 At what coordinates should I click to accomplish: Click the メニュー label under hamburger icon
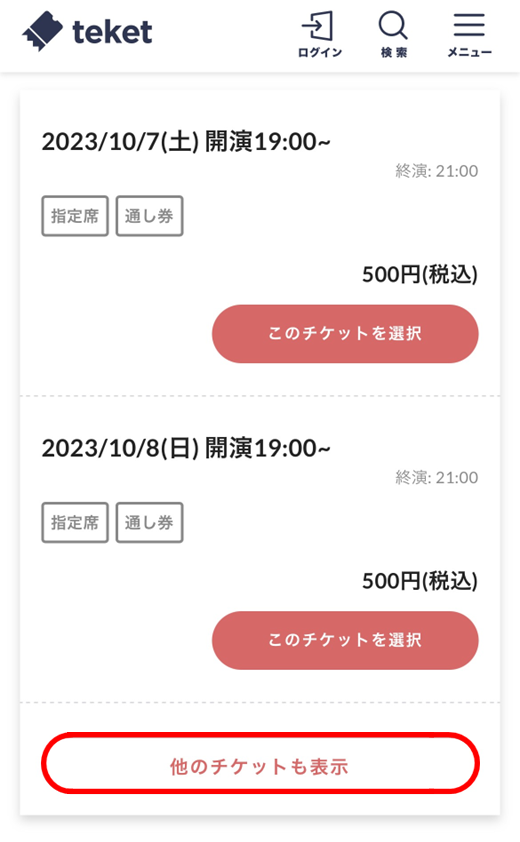tap(470, 52)
